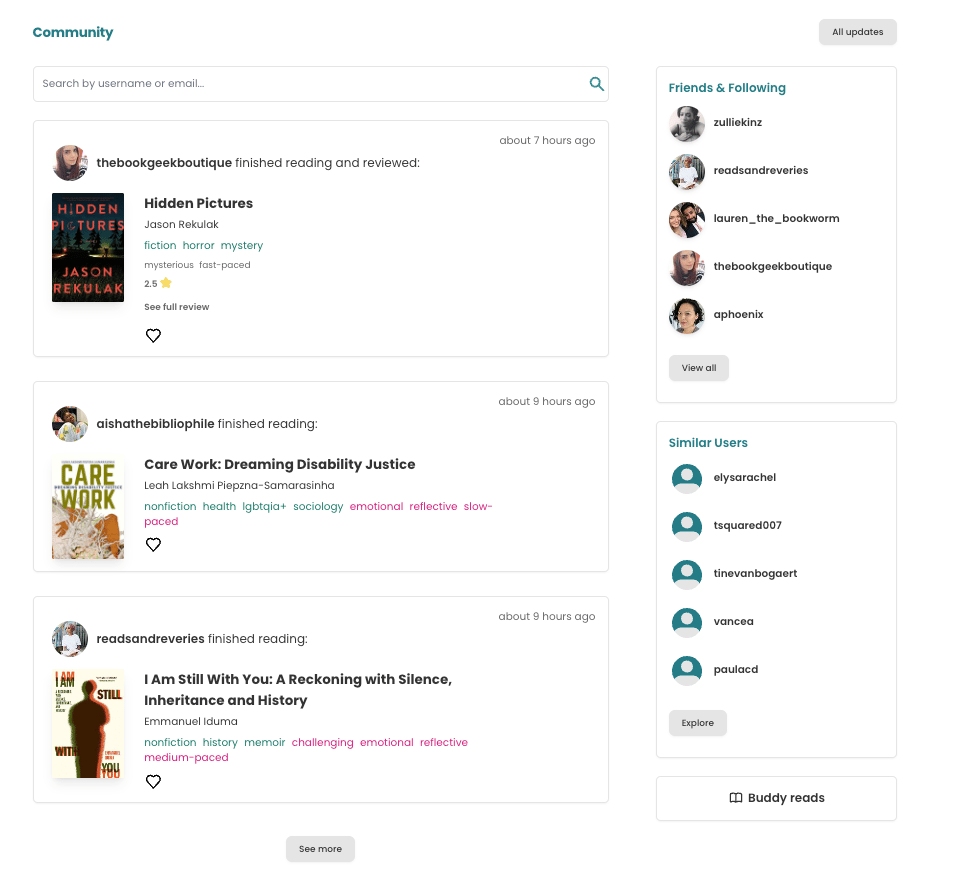
Task: Click about 7 hours ago timestamp
Action: pos(547,140)
